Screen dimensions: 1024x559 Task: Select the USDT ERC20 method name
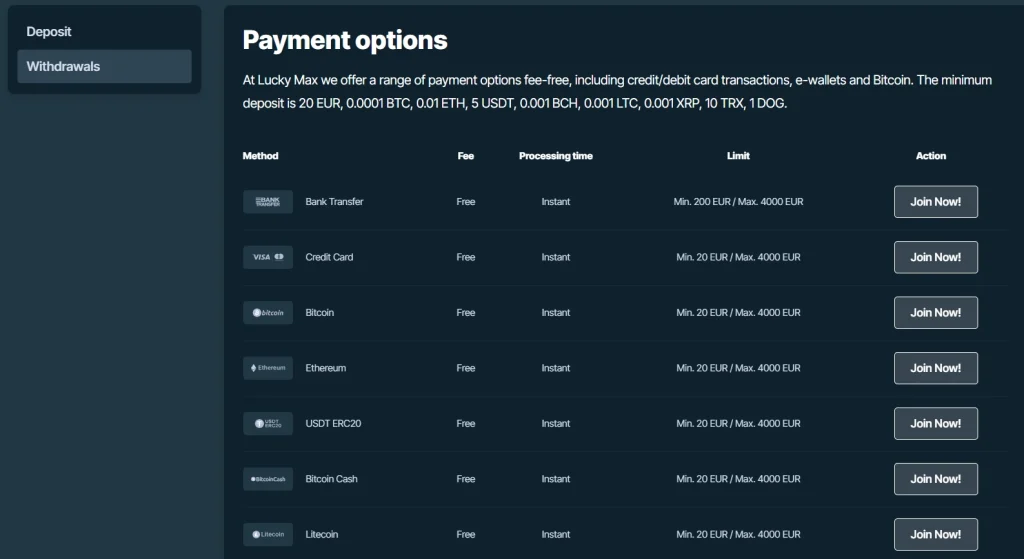click(333, 424)
